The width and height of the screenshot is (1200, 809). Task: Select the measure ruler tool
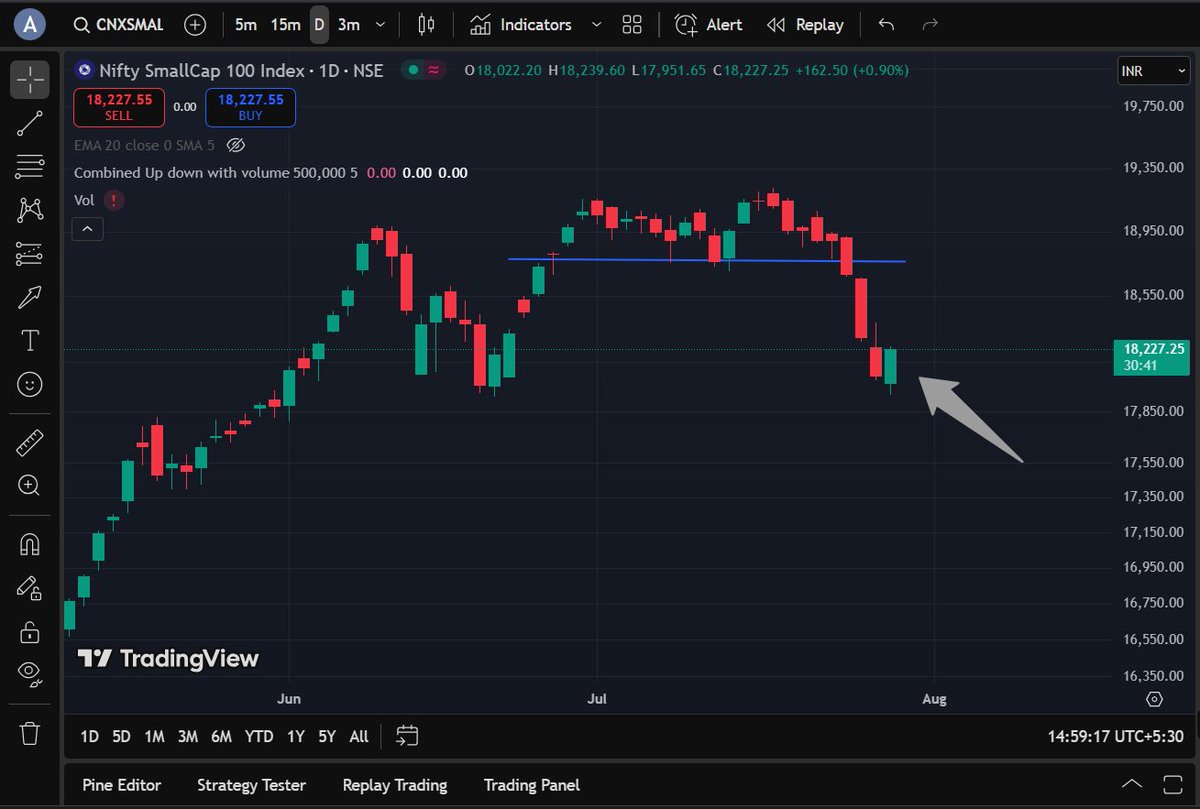(x=29, y=441)
